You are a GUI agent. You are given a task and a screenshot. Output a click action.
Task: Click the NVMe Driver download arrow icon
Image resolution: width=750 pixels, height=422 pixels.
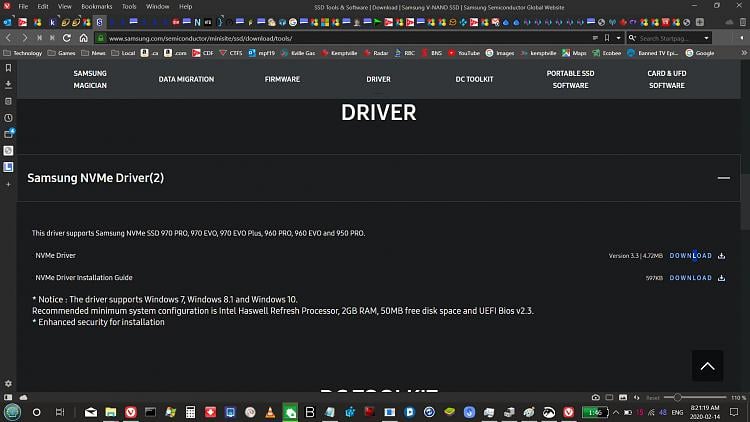coord(721,256)
